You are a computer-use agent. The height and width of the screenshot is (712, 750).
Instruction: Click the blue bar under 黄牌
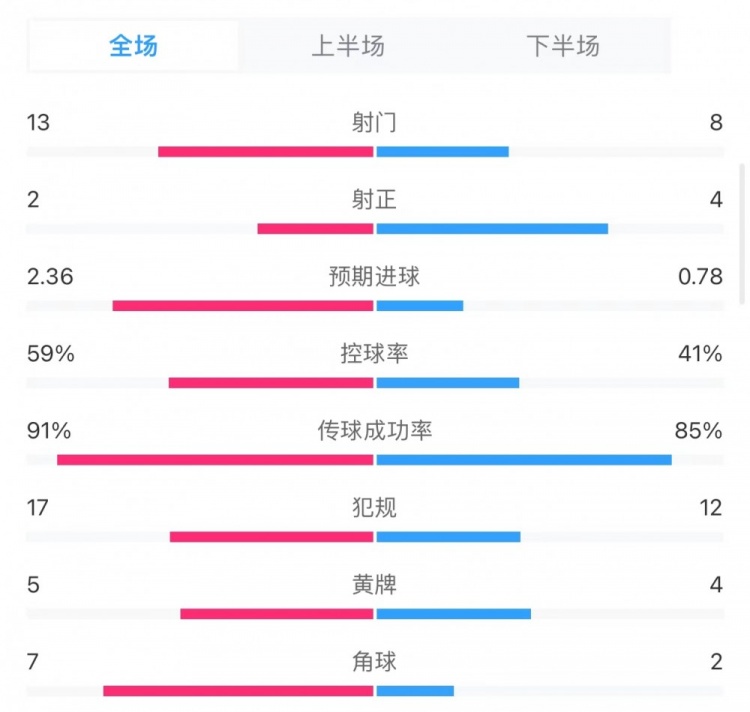454,614
